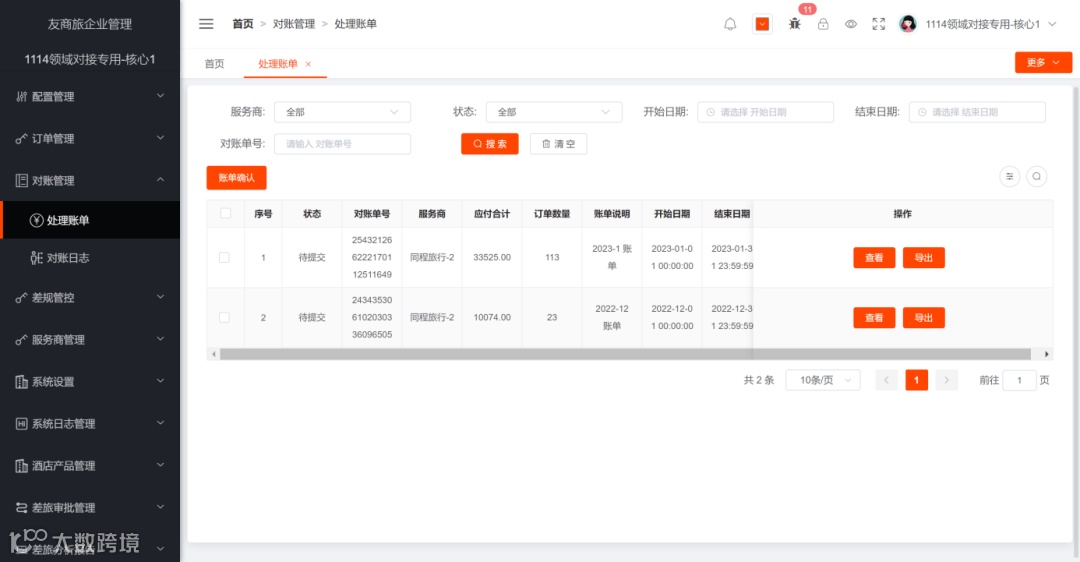Viewport: 1080px width, 562px height.
Task: Toggle the hamburger sidebar collapse icon
Action: (x=206, y=24)
